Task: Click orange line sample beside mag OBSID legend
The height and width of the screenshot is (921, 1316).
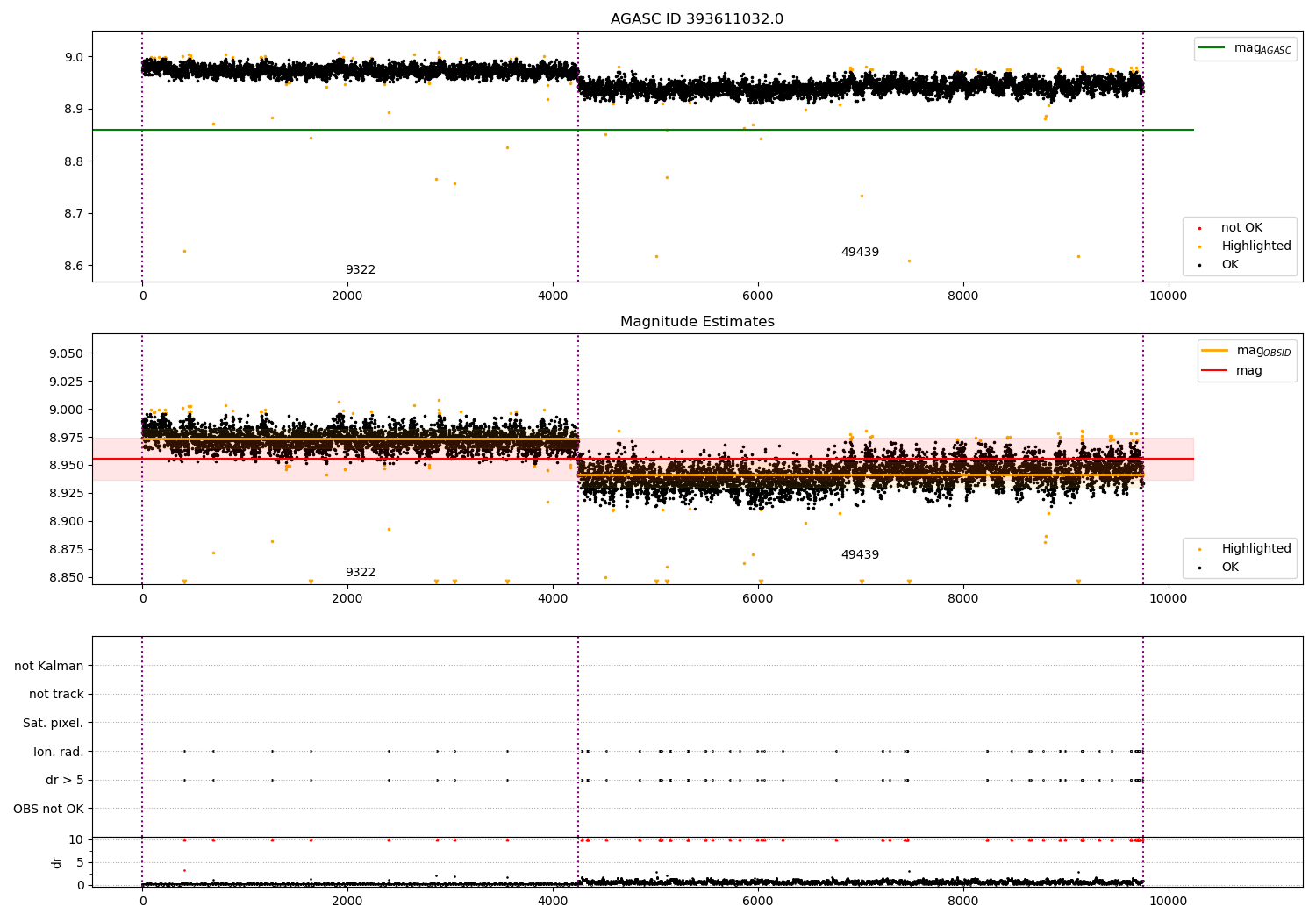Action: coord(1214,351)
